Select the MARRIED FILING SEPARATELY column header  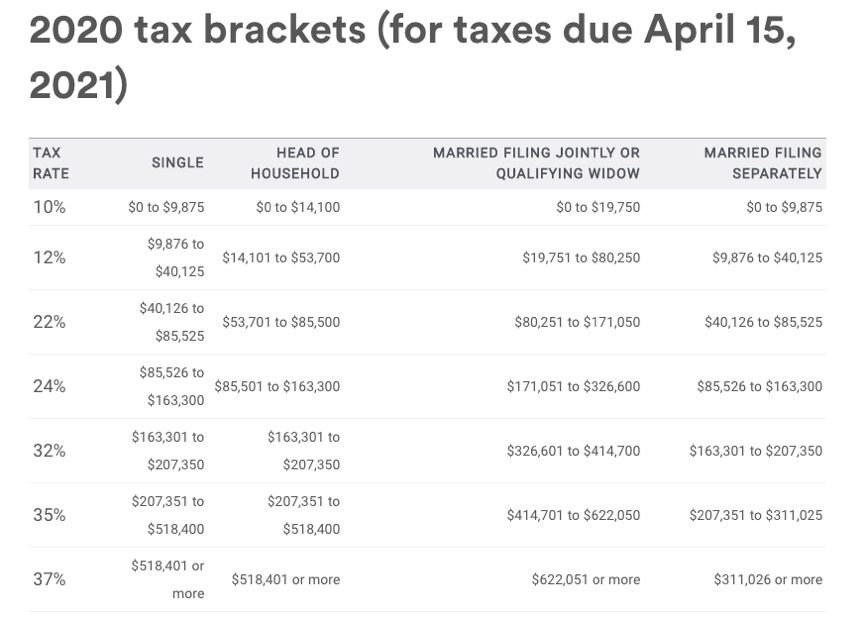pyautogui.click(x=762, y=163)
